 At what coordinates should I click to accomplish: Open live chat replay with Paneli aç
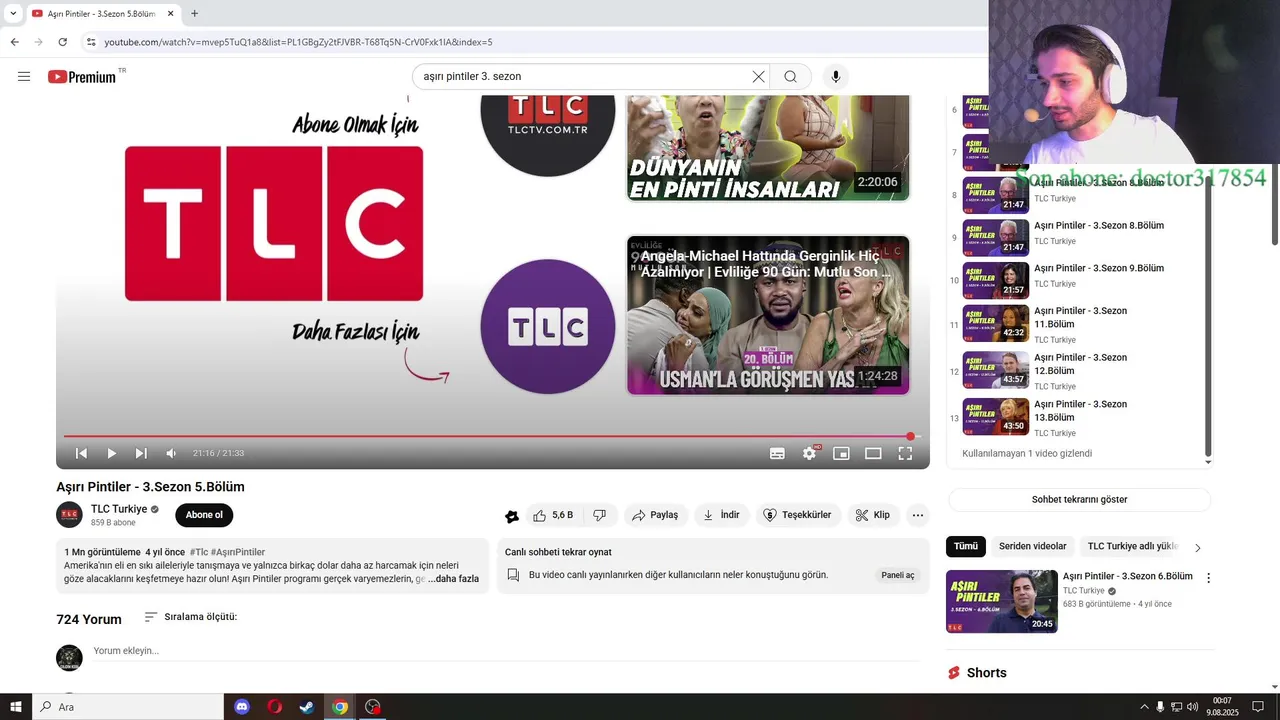[x=897, y=575]
